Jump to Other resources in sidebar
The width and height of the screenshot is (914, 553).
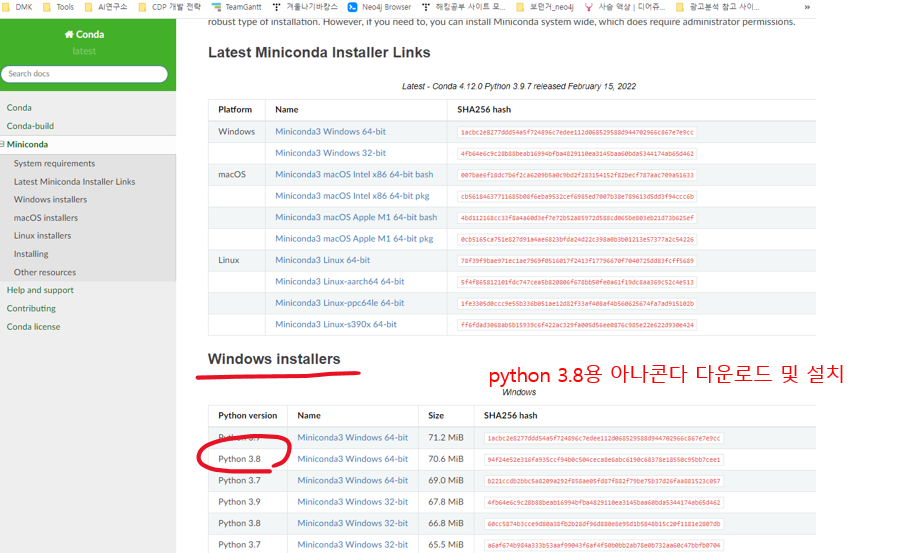pos(45,272)
